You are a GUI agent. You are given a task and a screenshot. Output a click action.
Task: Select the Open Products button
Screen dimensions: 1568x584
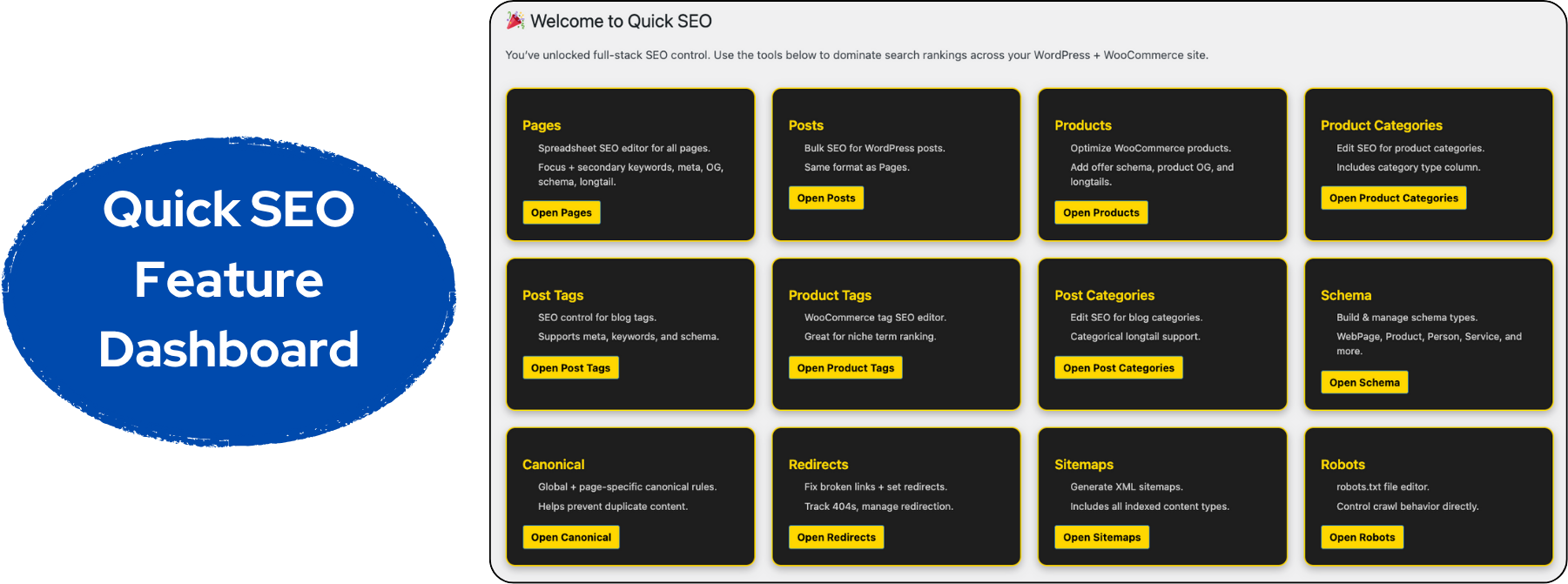point(1101,212)
